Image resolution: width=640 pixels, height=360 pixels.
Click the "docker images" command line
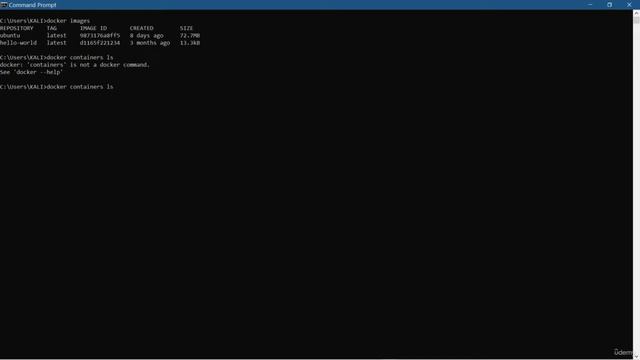[45, 21]
